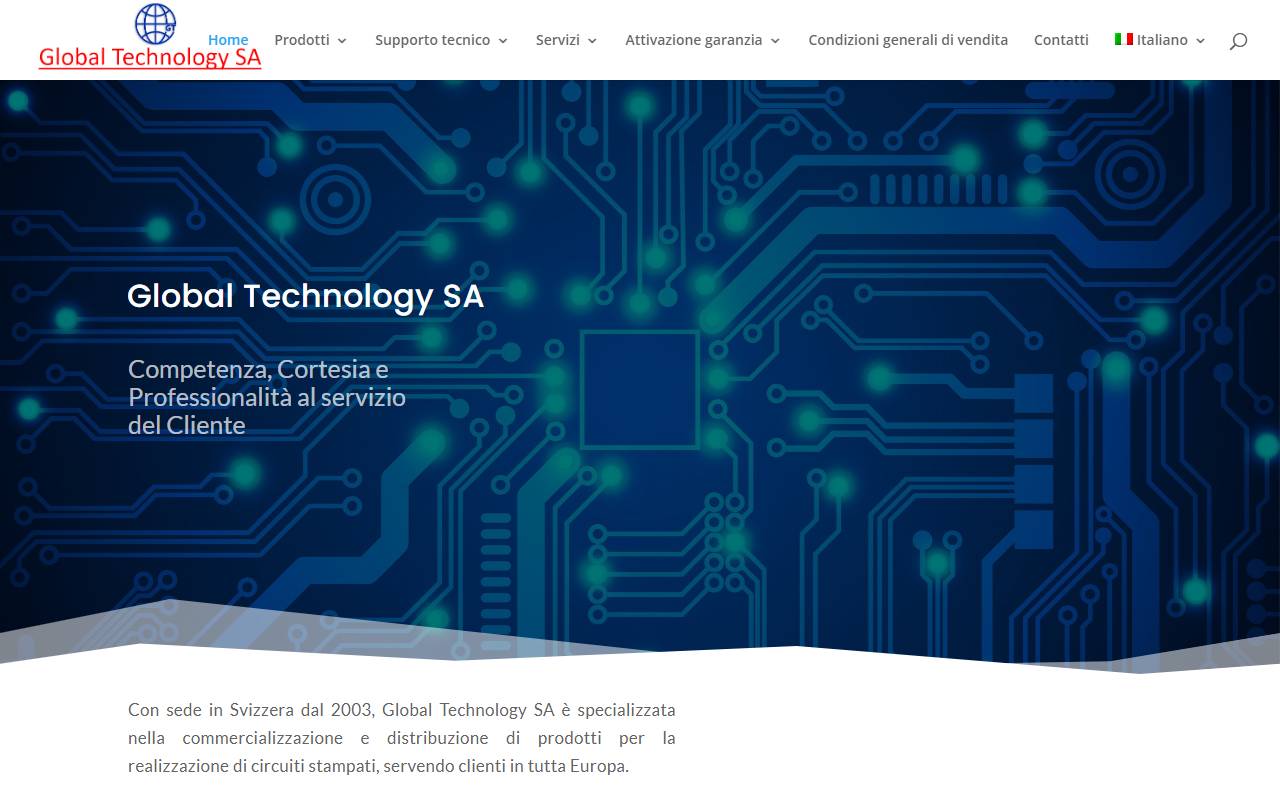This screenshot has width=1280, height=800.
Task: Go to the Contatti page
Action: 1061,40
